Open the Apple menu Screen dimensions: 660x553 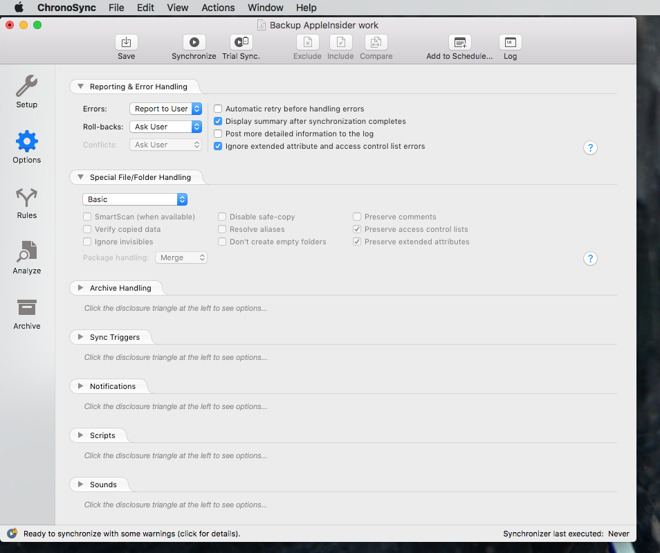tap(19, 8)
